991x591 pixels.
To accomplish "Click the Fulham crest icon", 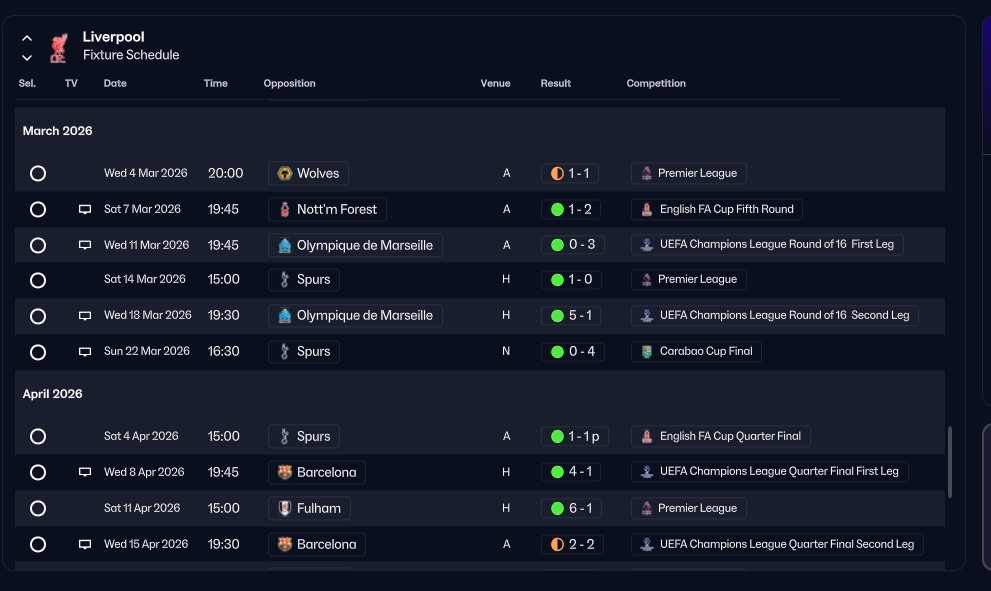I will pyautogui.click(x=285, y=508).
